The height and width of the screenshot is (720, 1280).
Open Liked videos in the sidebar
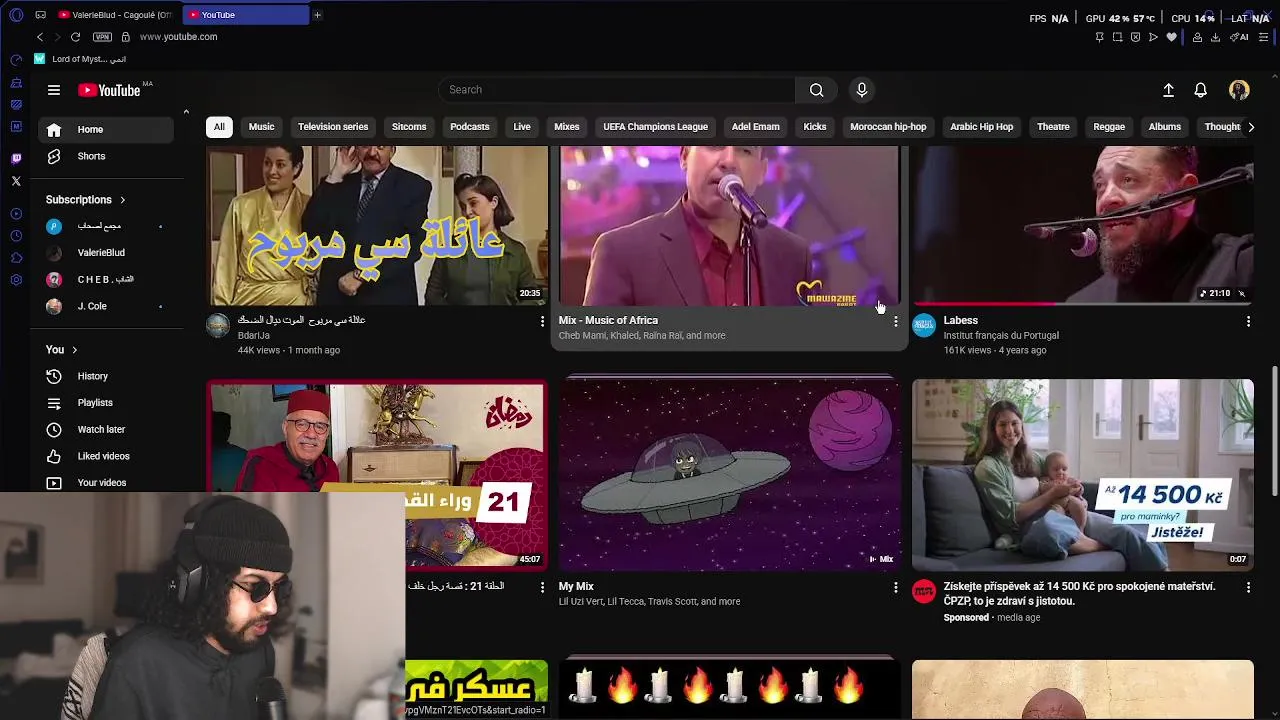[x=106, y=456]
